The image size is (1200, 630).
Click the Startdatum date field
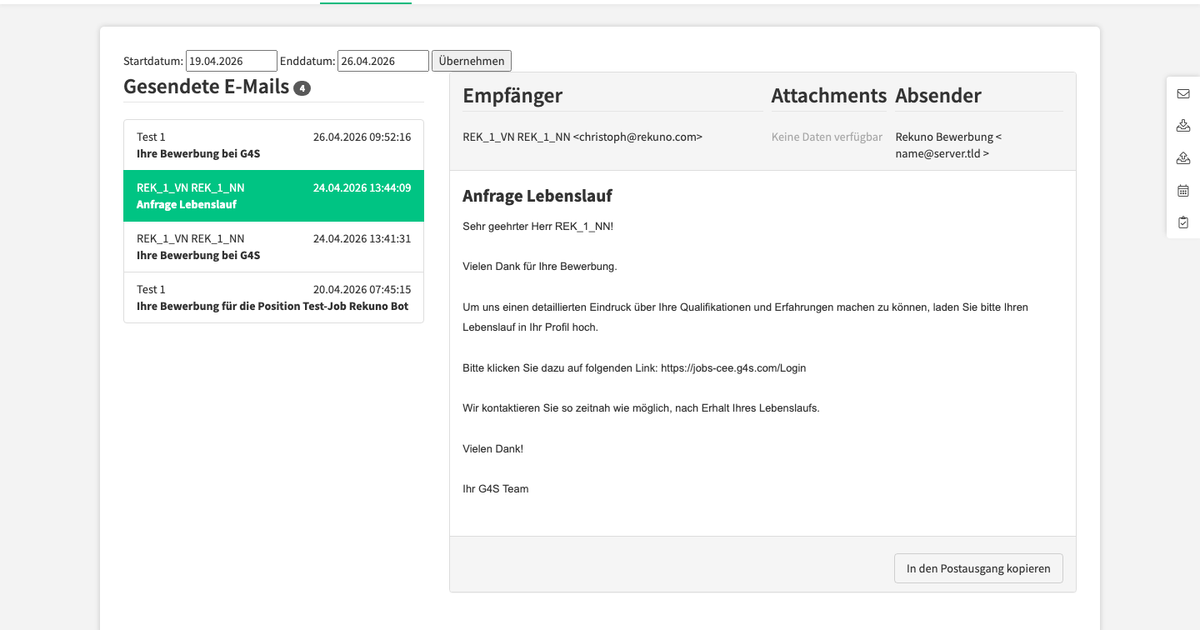[231, 61]
